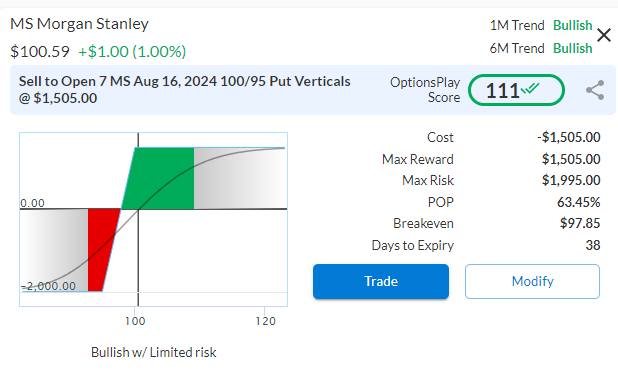
Task: Click the Bullish w/ Limited risk caption
Action: pos(154,352)
